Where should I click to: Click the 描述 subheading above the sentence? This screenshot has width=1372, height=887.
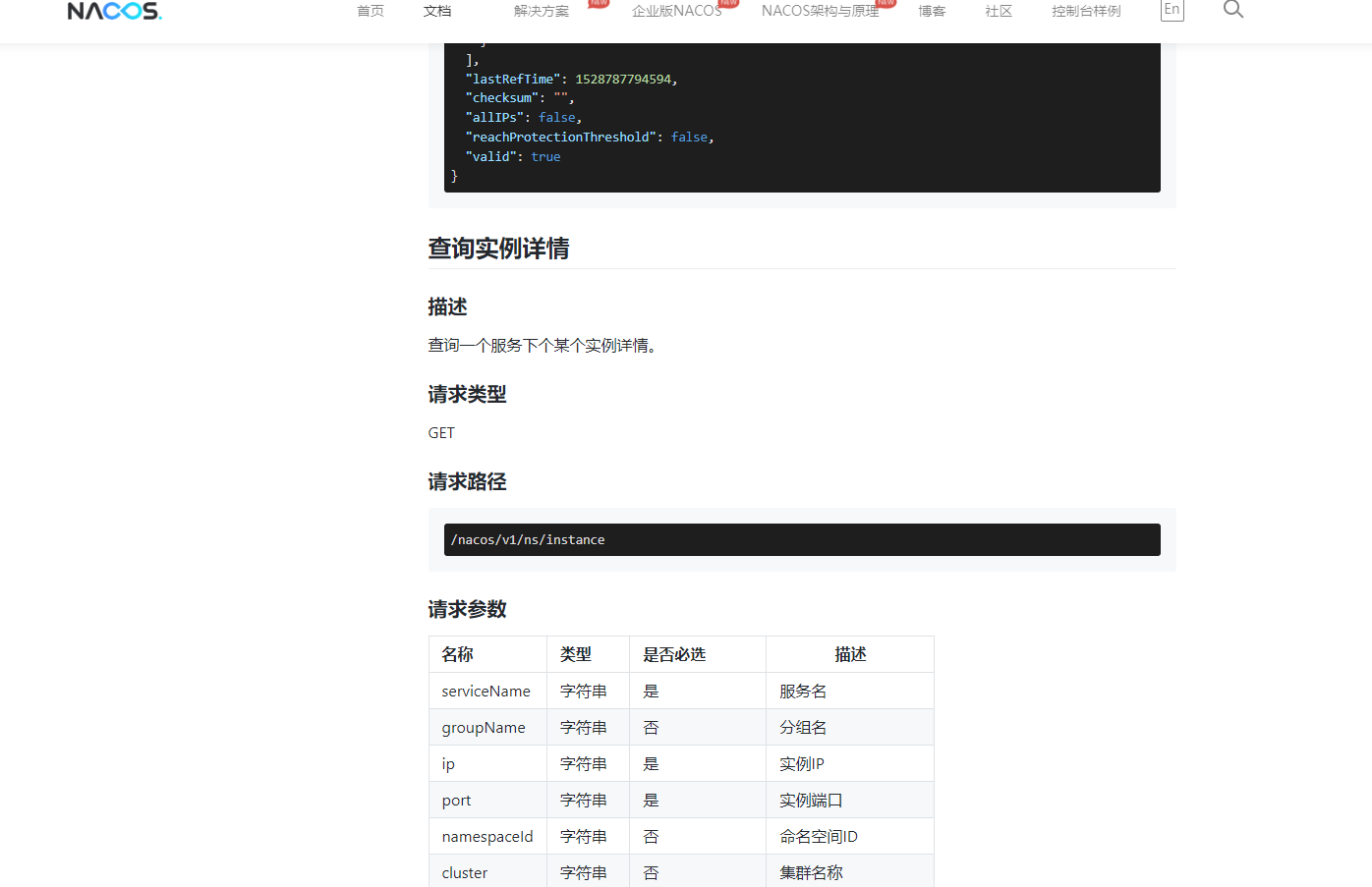(447, 307)
